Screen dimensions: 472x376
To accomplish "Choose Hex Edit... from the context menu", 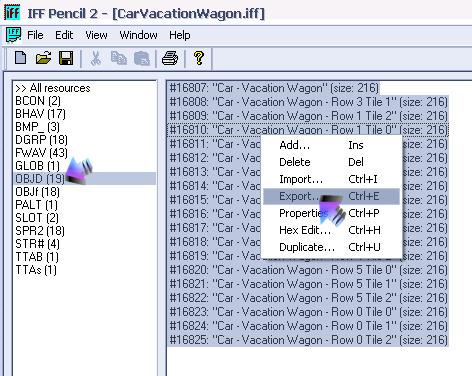I will 332,230.
